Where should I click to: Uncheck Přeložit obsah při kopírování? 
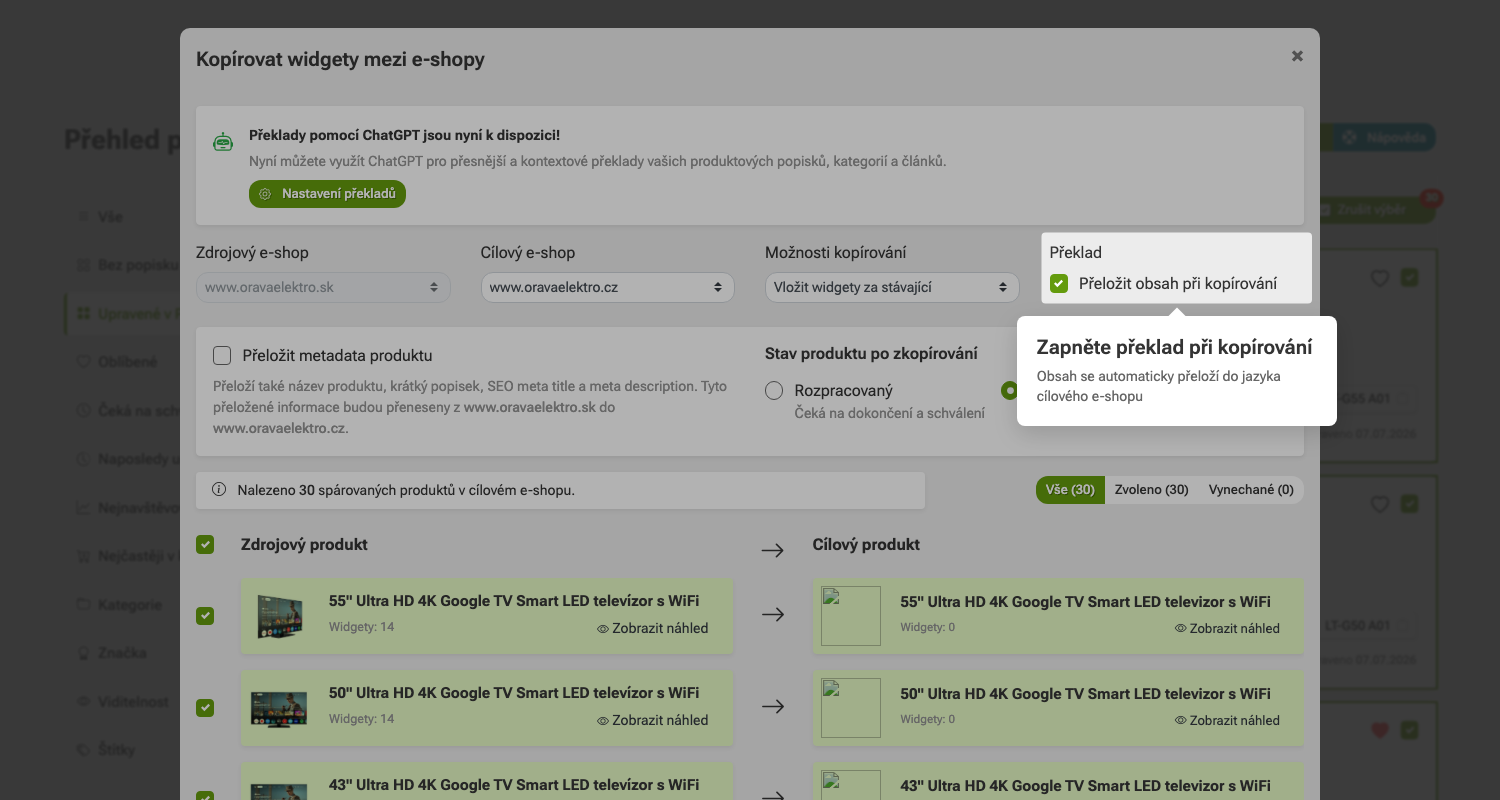click(1059, 284)
